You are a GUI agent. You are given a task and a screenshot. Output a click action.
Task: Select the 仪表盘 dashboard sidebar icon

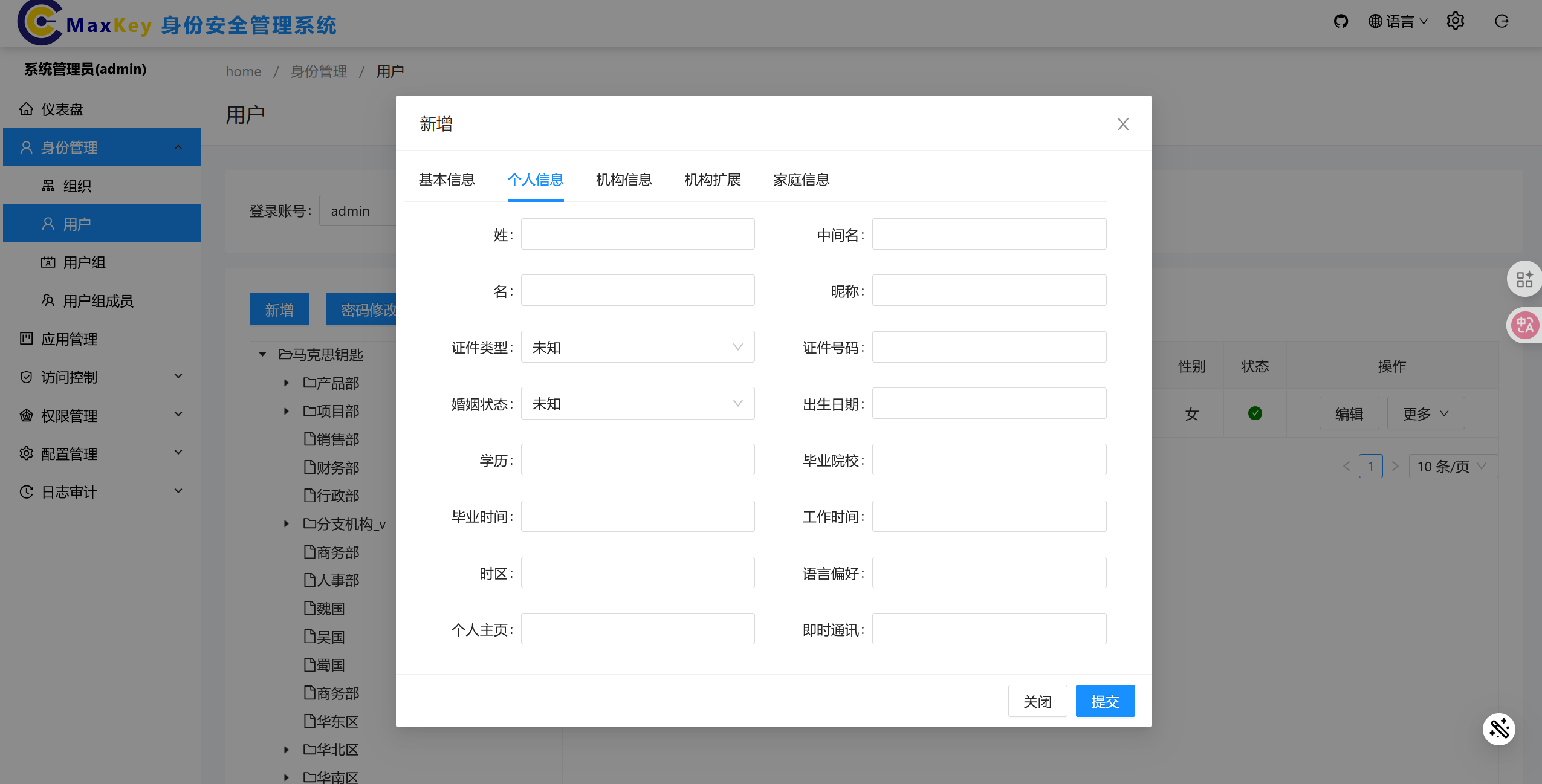(x=26, y=109)
